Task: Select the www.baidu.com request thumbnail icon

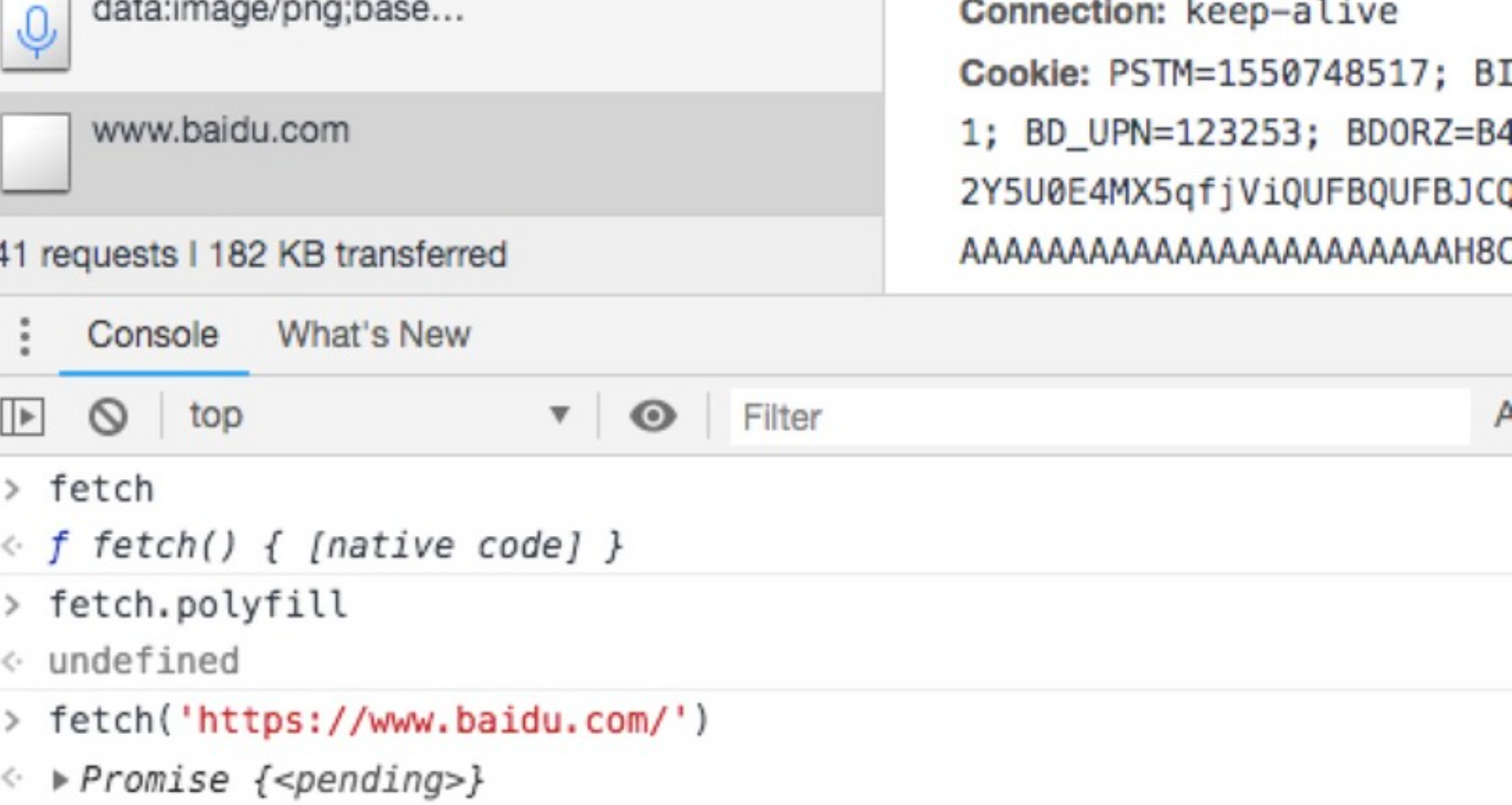Action: tap(36, 152)
